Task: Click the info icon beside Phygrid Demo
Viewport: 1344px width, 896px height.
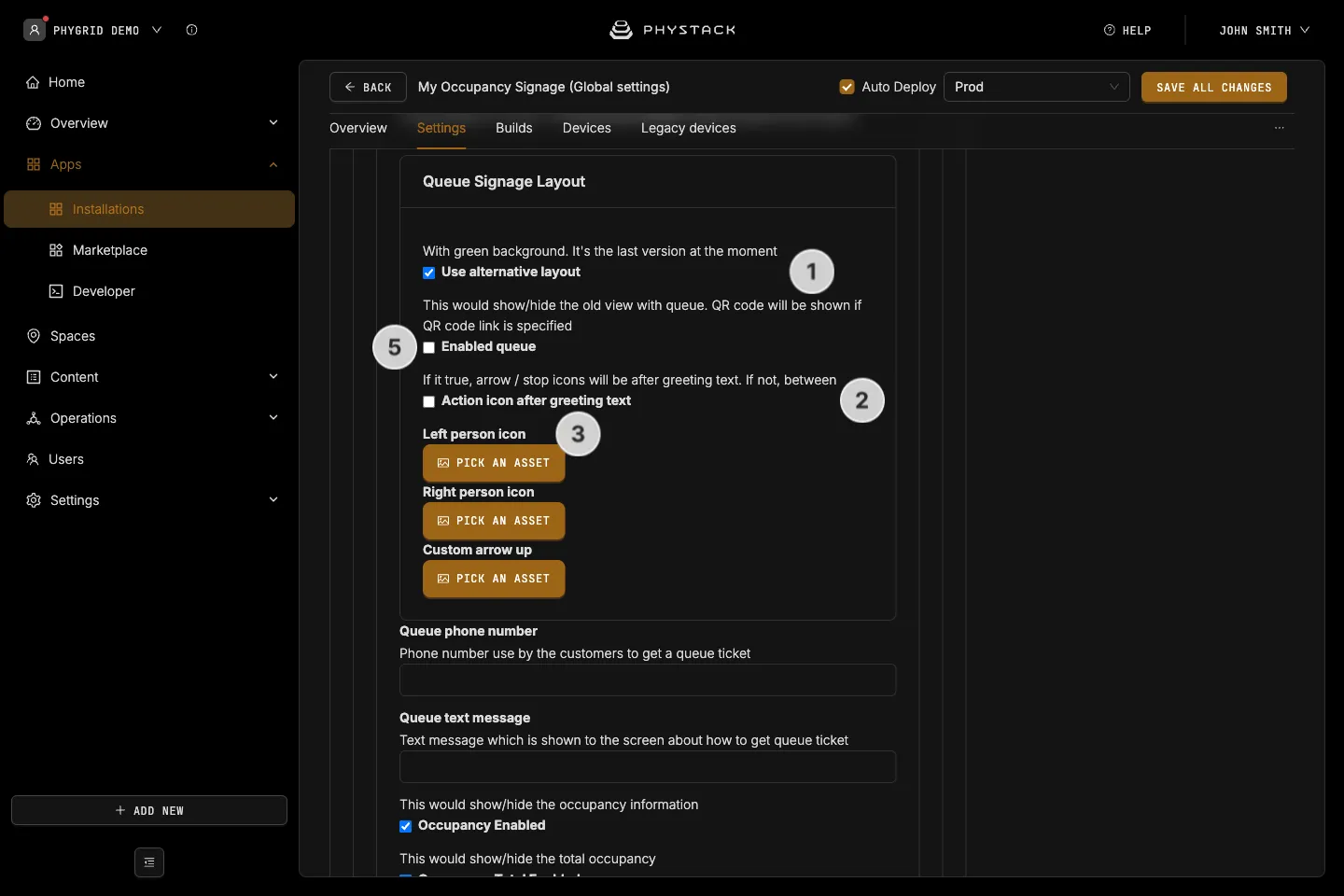Action: [191, 30]
